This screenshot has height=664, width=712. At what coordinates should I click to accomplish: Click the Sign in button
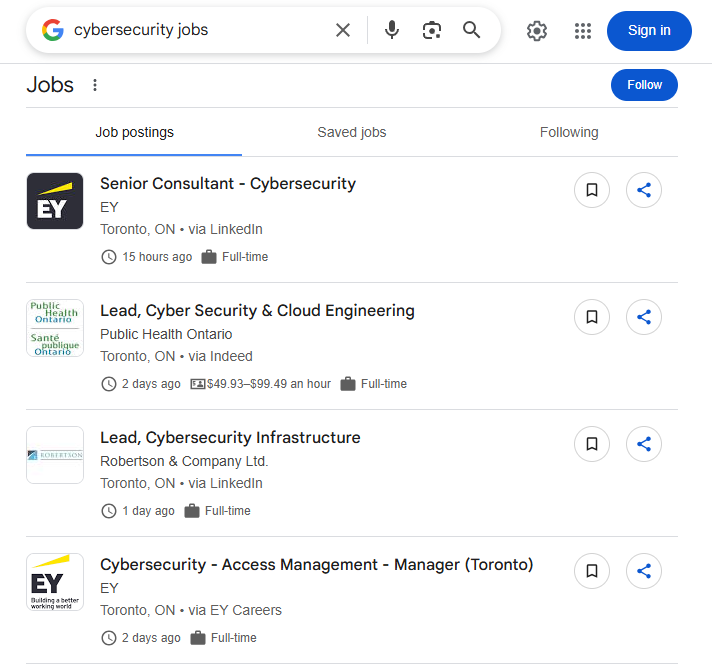tap(649, 31)
